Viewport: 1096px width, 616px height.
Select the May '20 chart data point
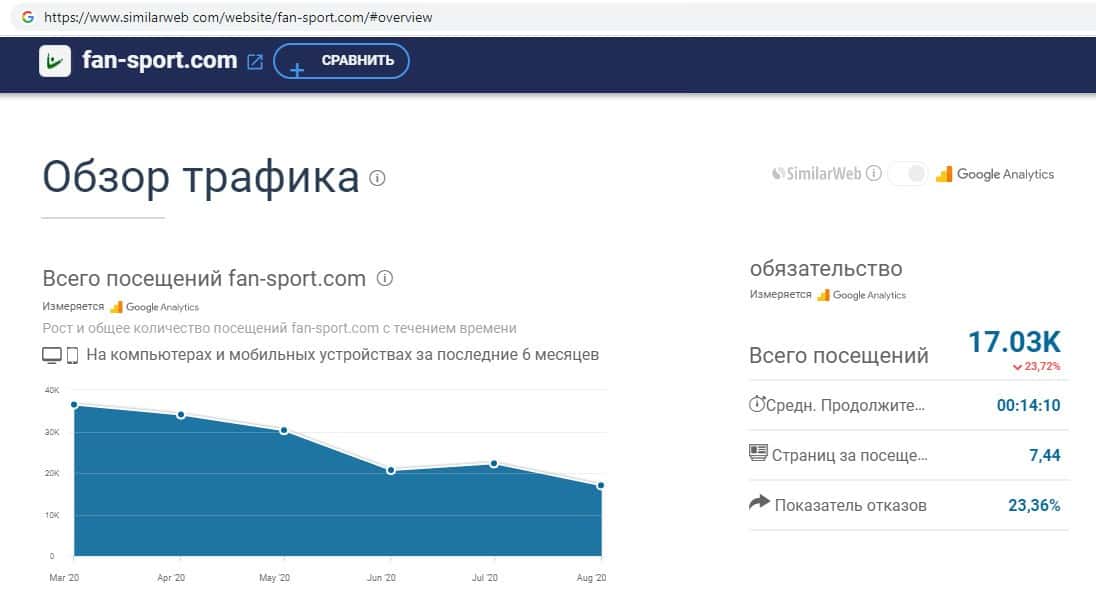[x=284, y=431]
